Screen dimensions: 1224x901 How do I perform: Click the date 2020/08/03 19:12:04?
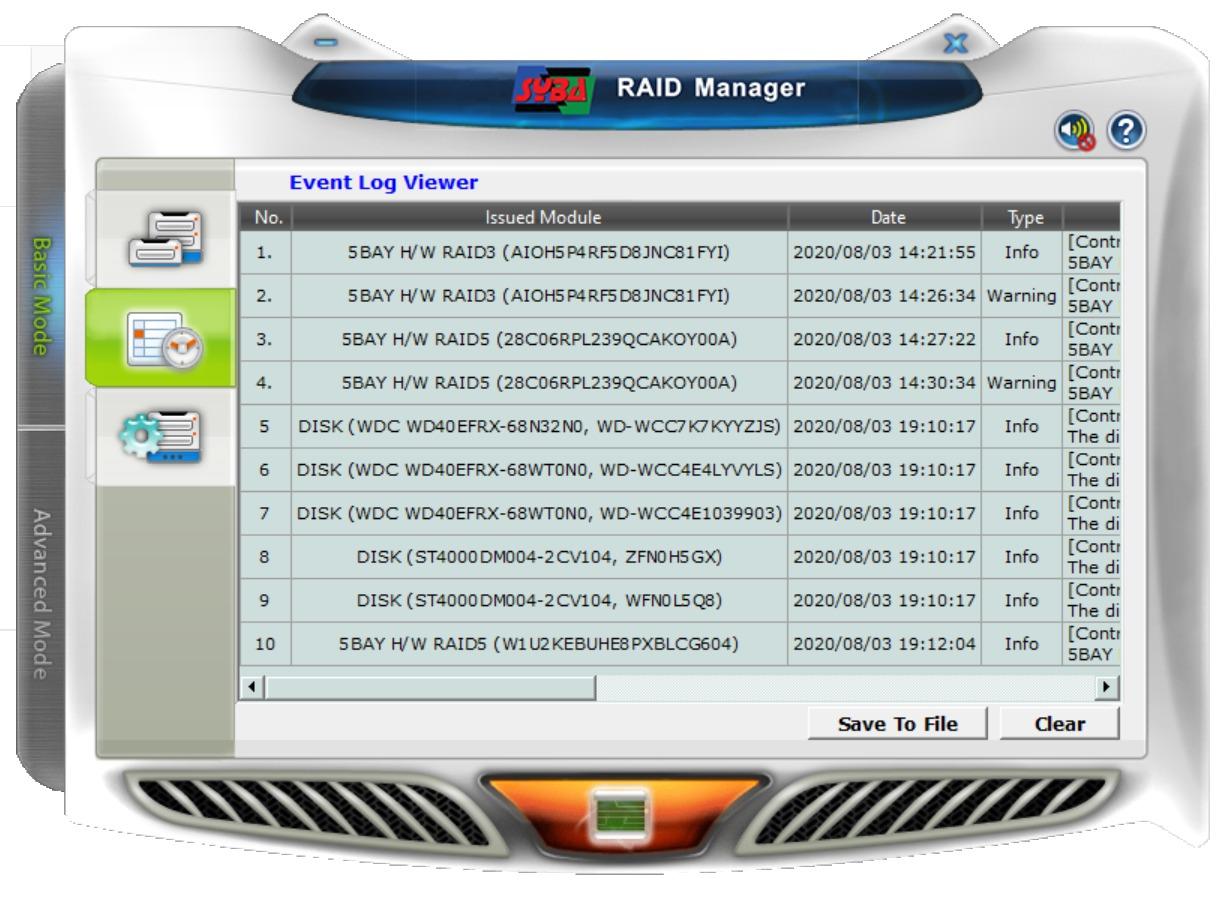tap(884, 645)
